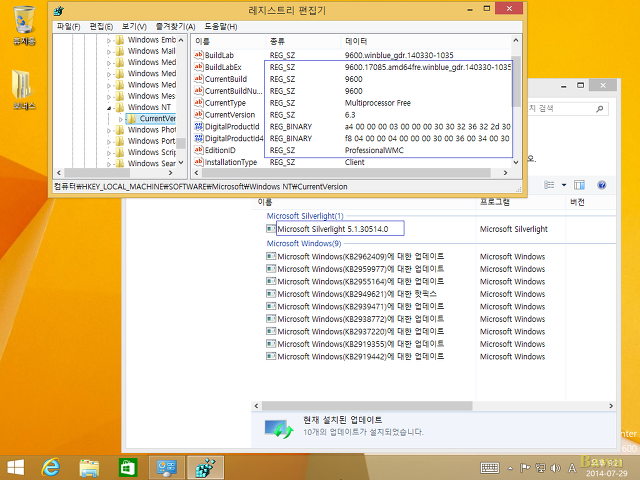Click the CurrentType string value icon
640x480 pixels.
(x=199, y=102)
